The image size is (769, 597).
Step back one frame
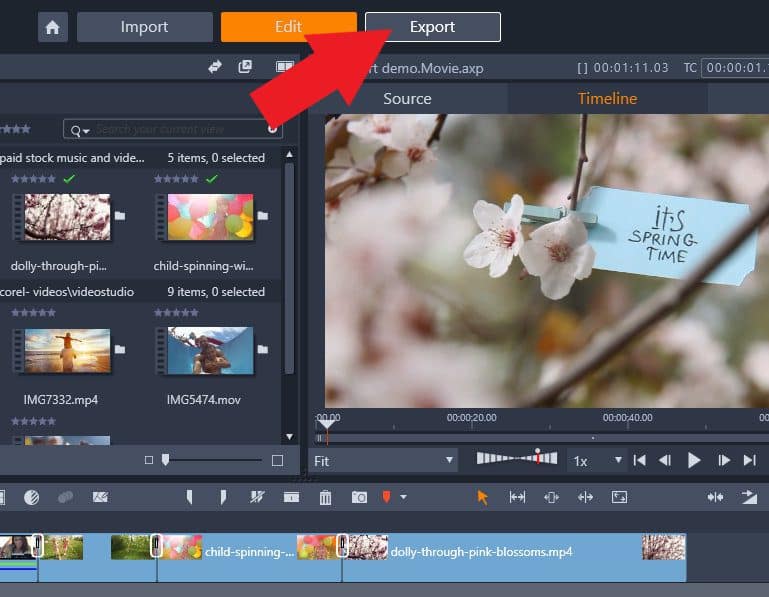click(x=665, y=461)
